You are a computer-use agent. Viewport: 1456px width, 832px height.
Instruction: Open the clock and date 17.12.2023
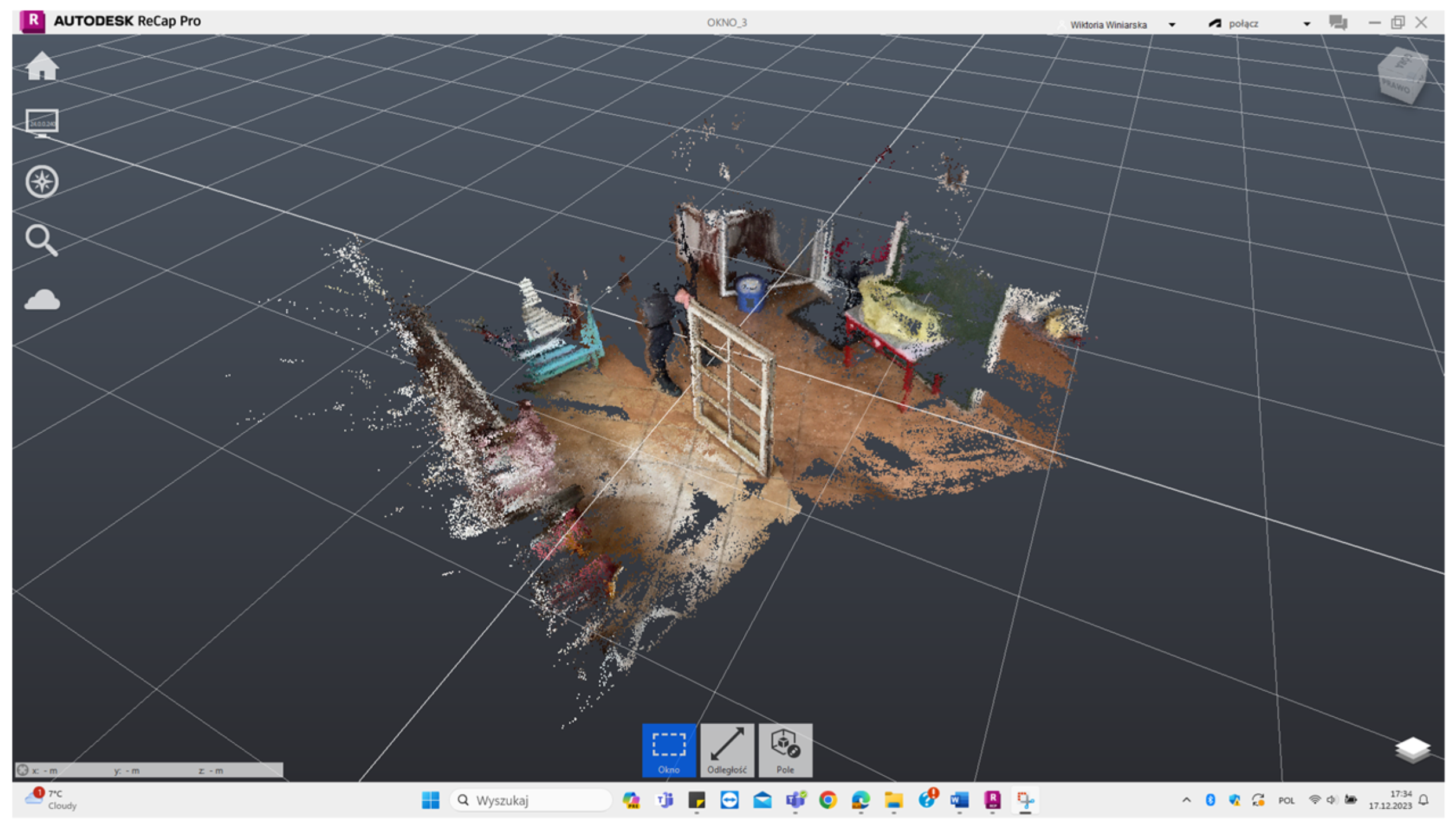tap(1389, 800)
